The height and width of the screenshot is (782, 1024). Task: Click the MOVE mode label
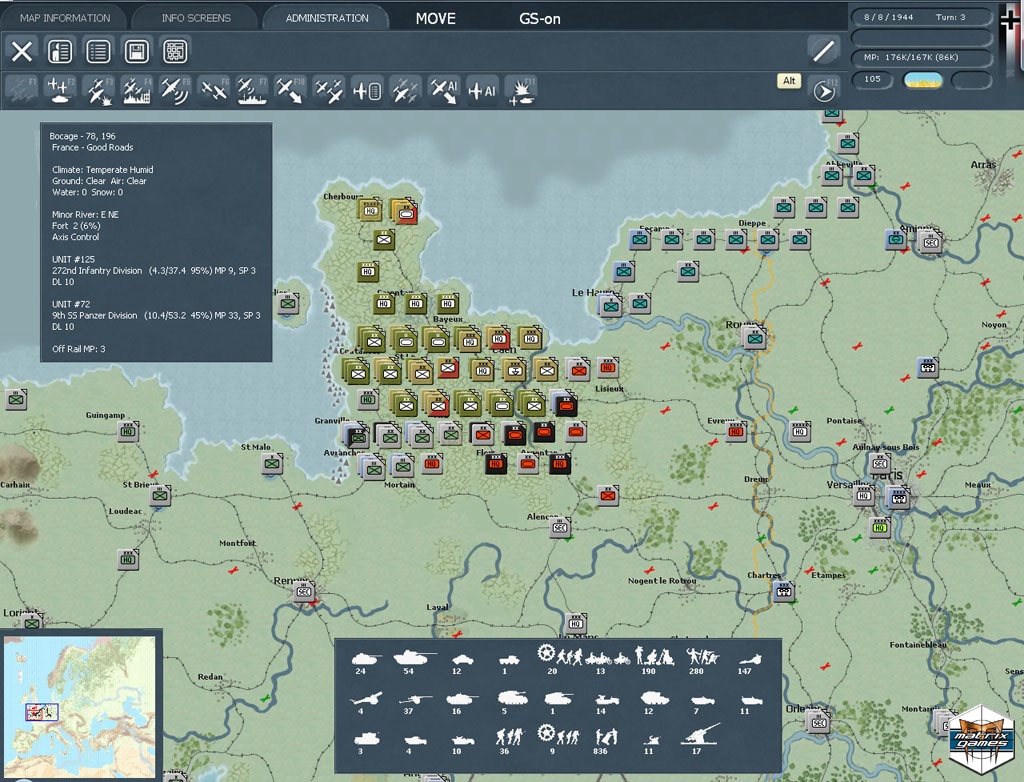click(x=435, y=18)
